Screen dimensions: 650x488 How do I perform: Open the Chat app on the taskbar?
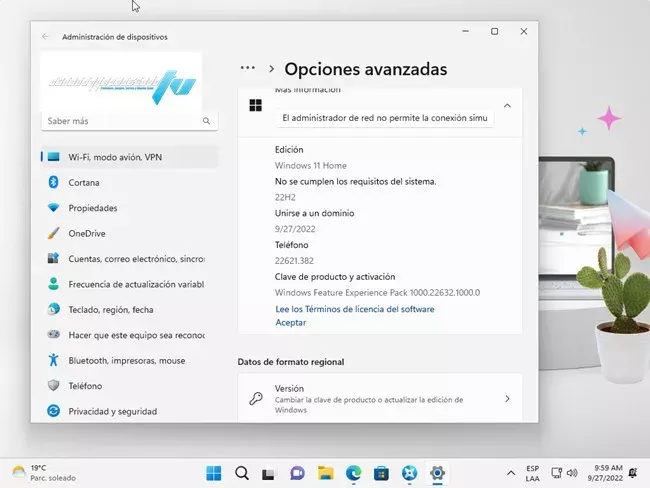tap(297, 473)
